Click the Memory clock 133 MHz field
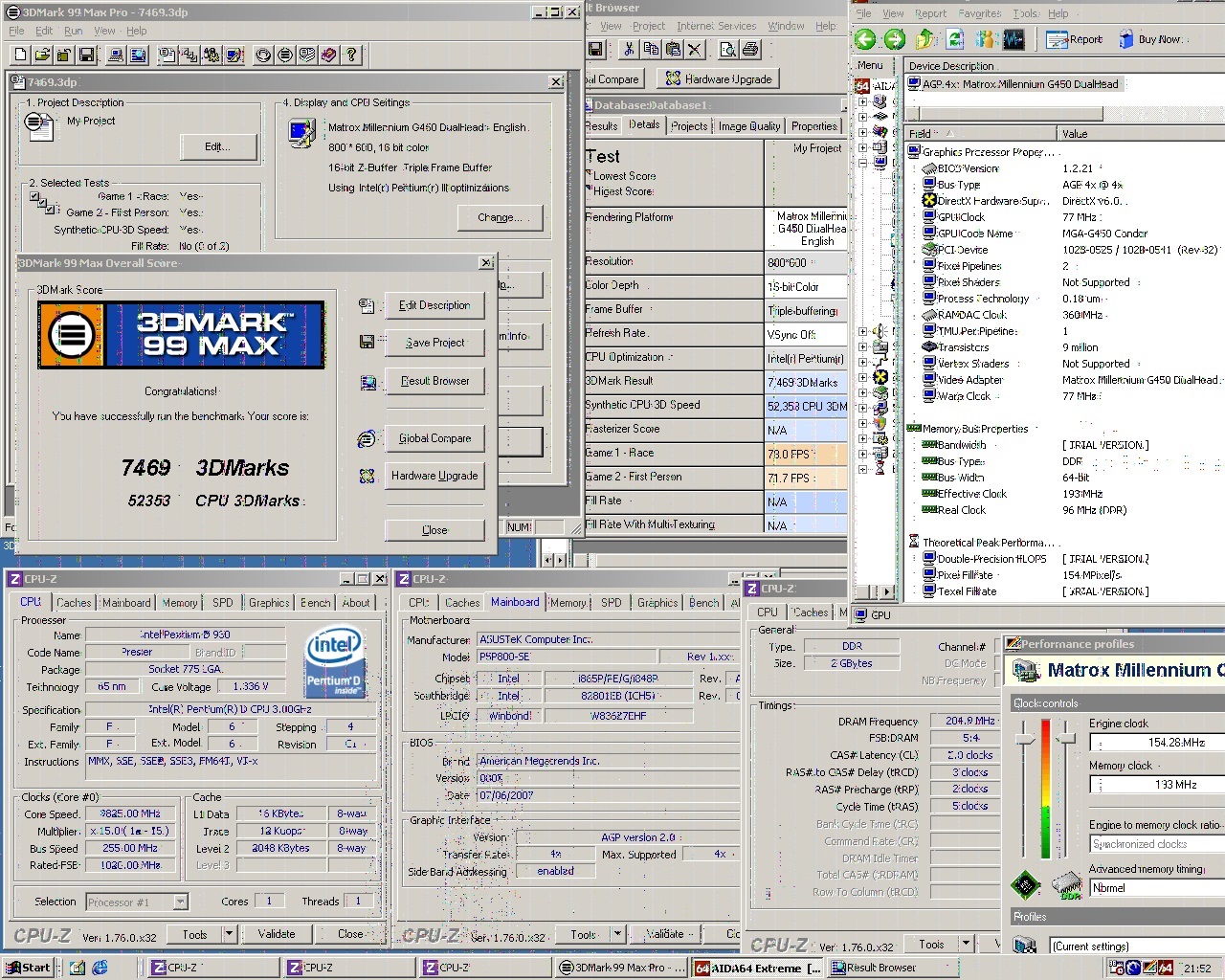 click(x=1157, y=785)
